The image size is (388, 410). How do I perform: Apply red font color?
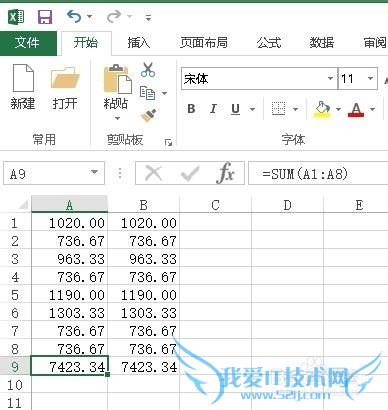pos(356,109)
